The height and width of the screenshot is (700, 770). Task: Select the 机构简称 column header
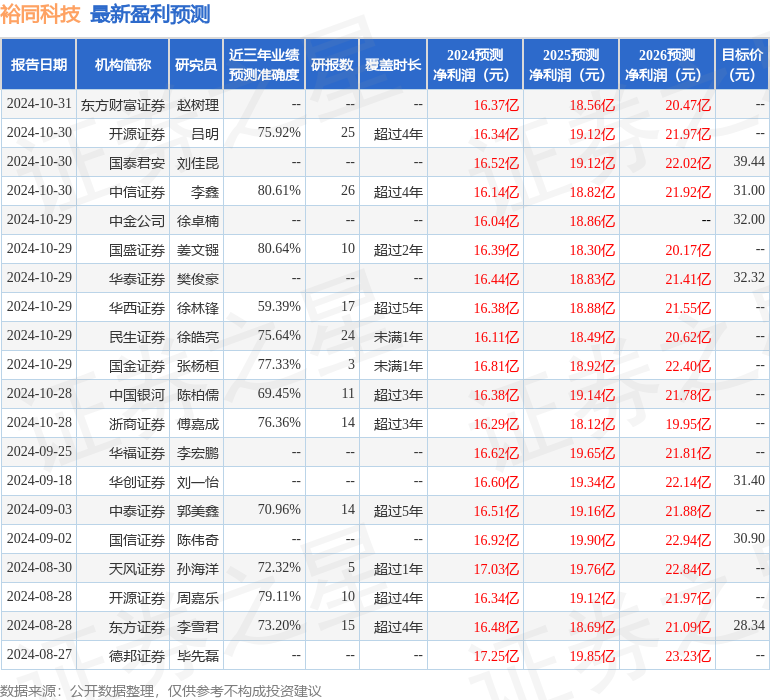point(123,64)
